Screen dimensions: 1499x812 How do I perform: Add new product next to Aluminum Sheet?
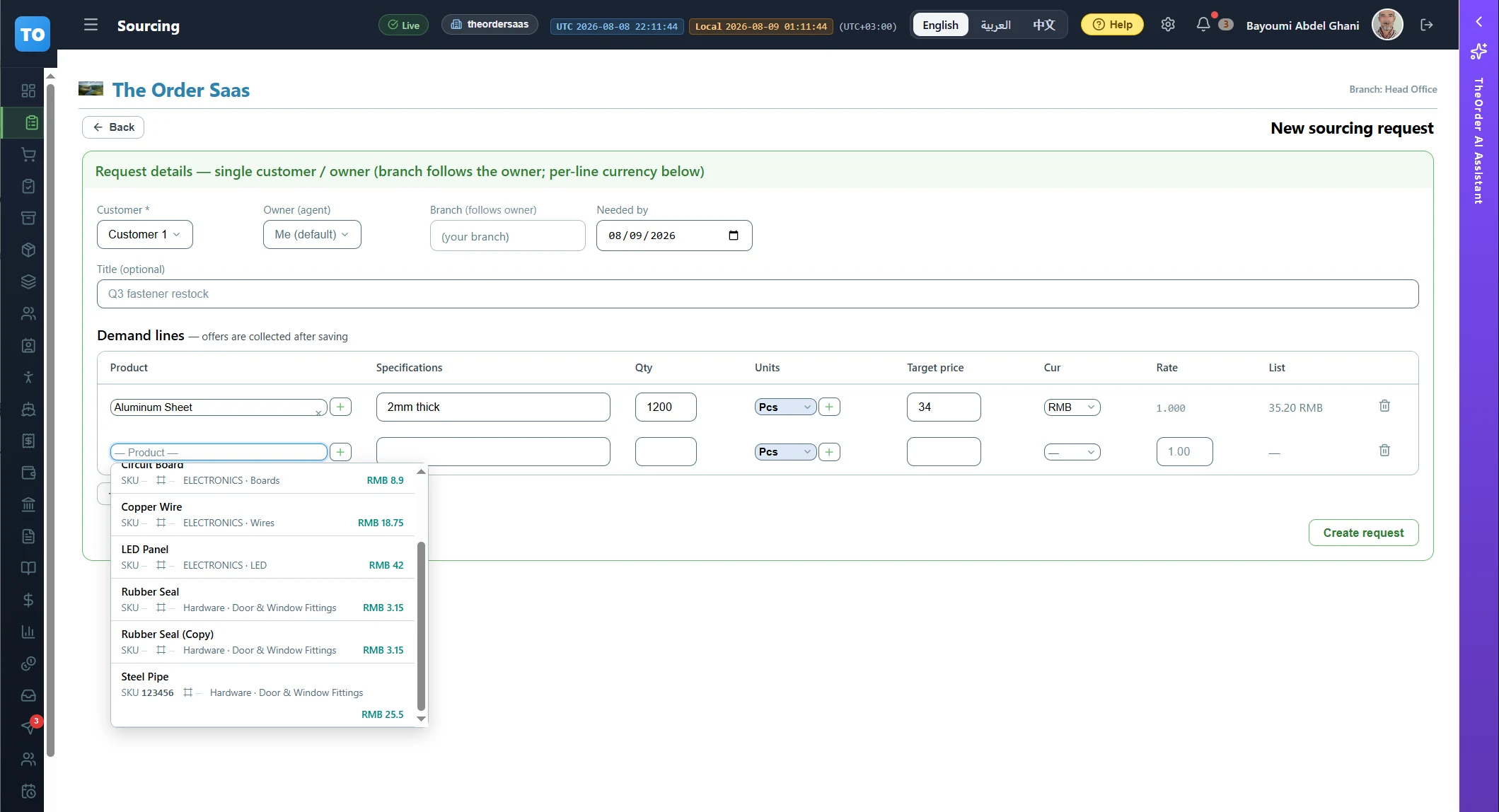pyautogui.click(x=340, y=407)
